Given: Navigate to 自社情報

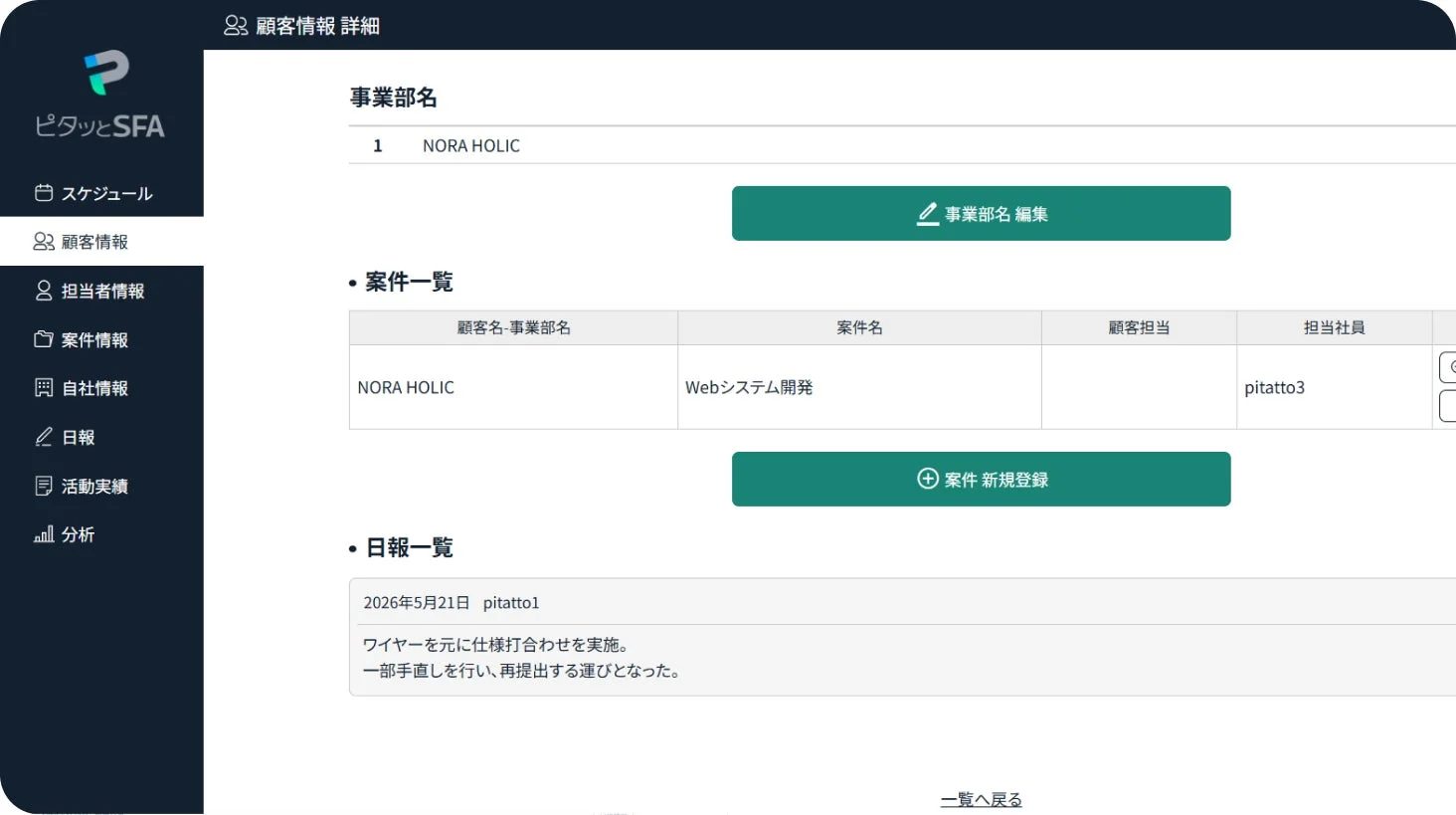Looking at the screenshot, I should (101, 388).
